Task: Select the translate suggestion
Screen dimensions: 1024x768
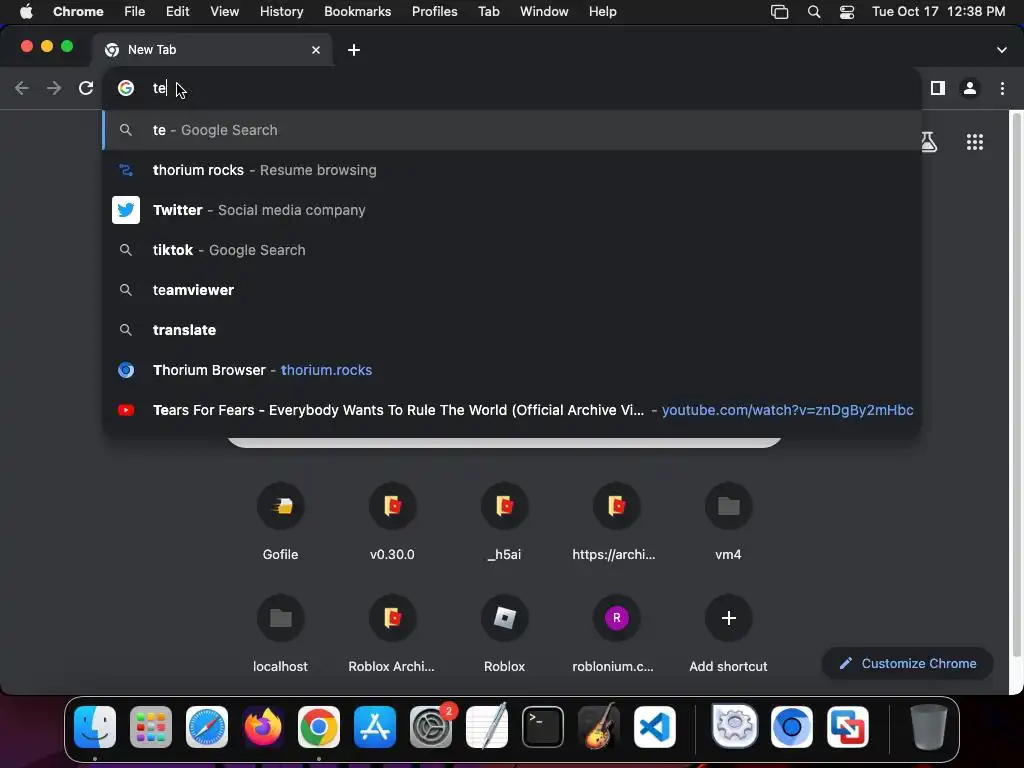Action: tap(512, 330)
